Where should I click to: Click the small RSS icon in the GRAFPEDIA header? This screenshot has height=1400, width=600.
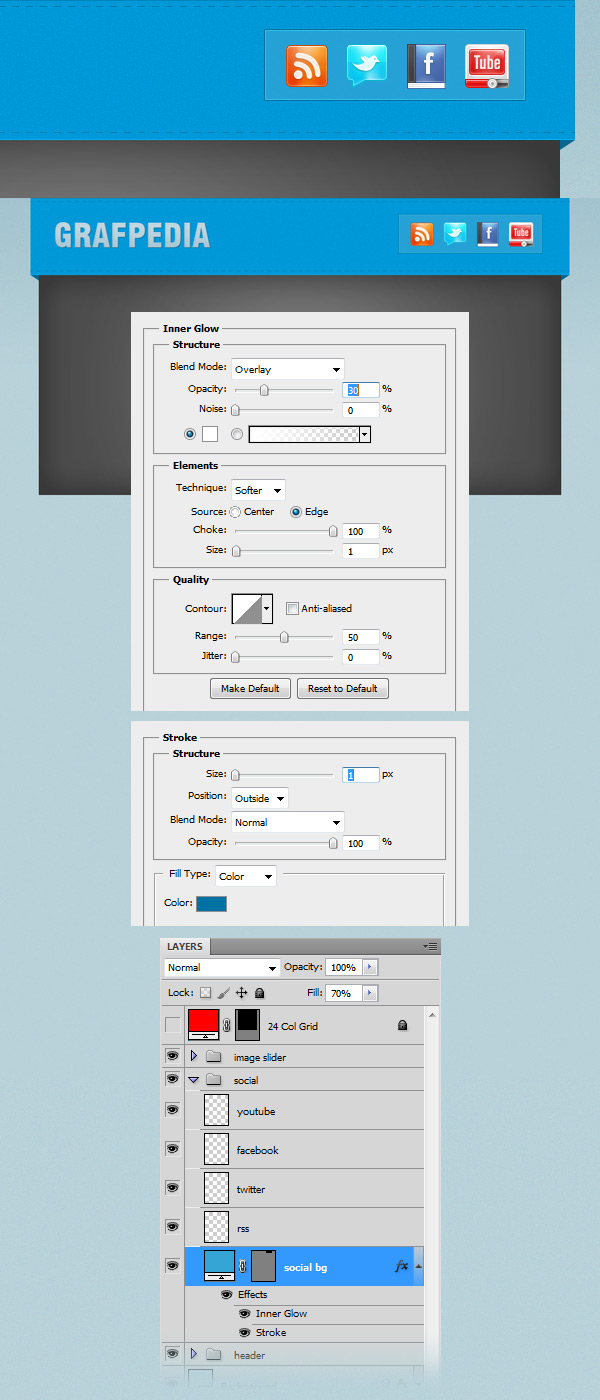[423, 234]
